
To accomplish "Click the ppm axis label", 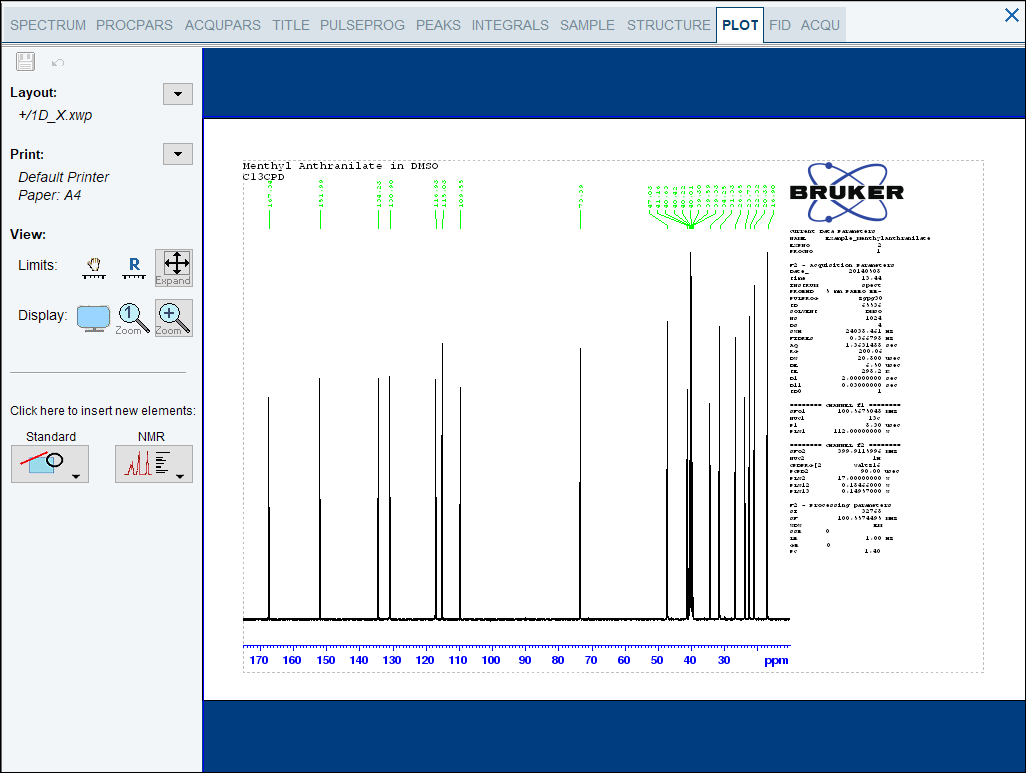I will point(776,660).
